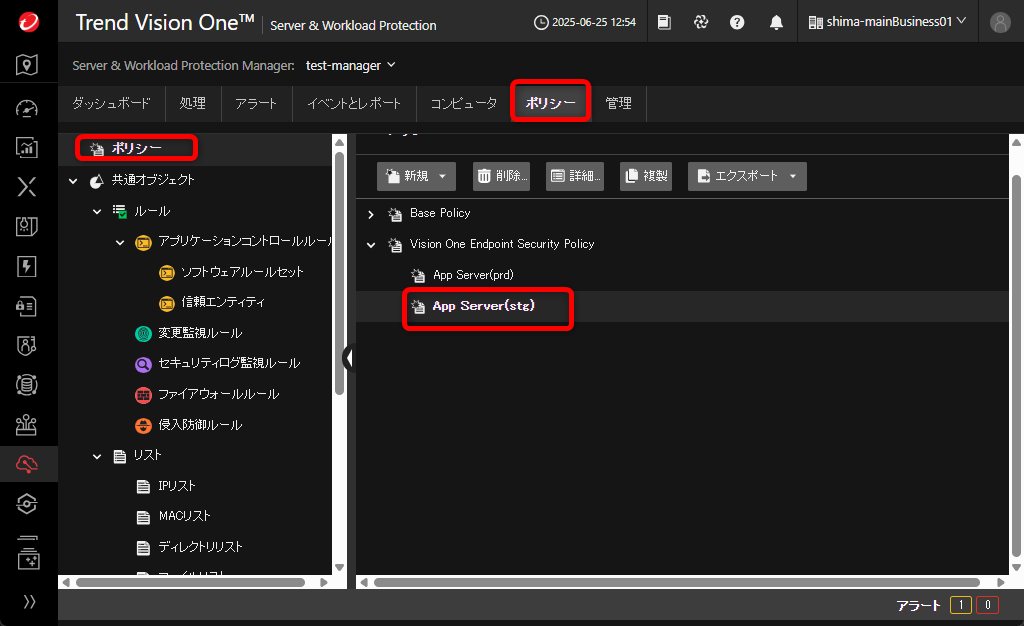
Task: Expand the Base Policy row
Action: coord(371,214)
